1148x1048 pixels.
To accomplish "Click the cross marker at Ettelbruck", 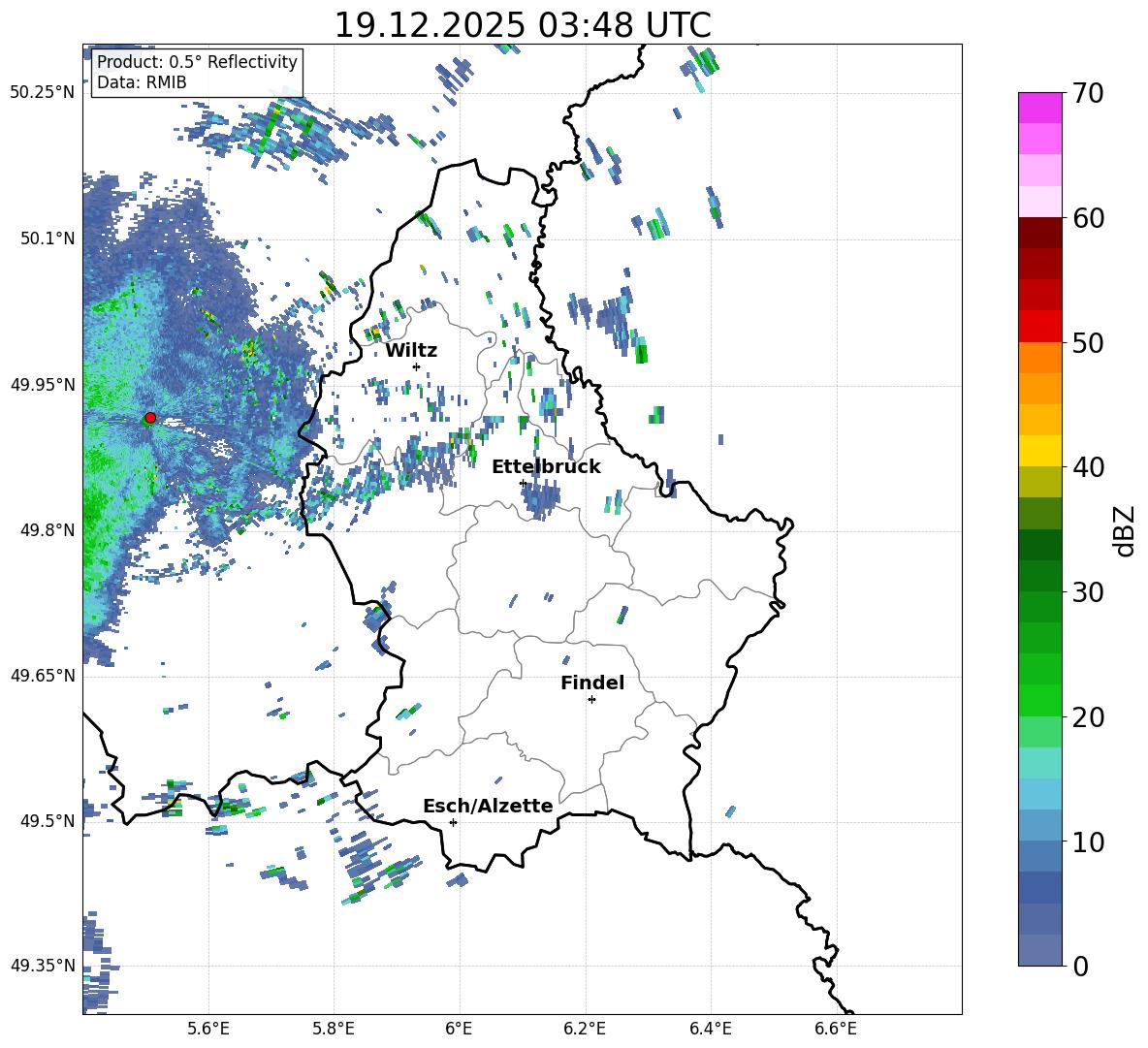I will click(x=523, y=483).
